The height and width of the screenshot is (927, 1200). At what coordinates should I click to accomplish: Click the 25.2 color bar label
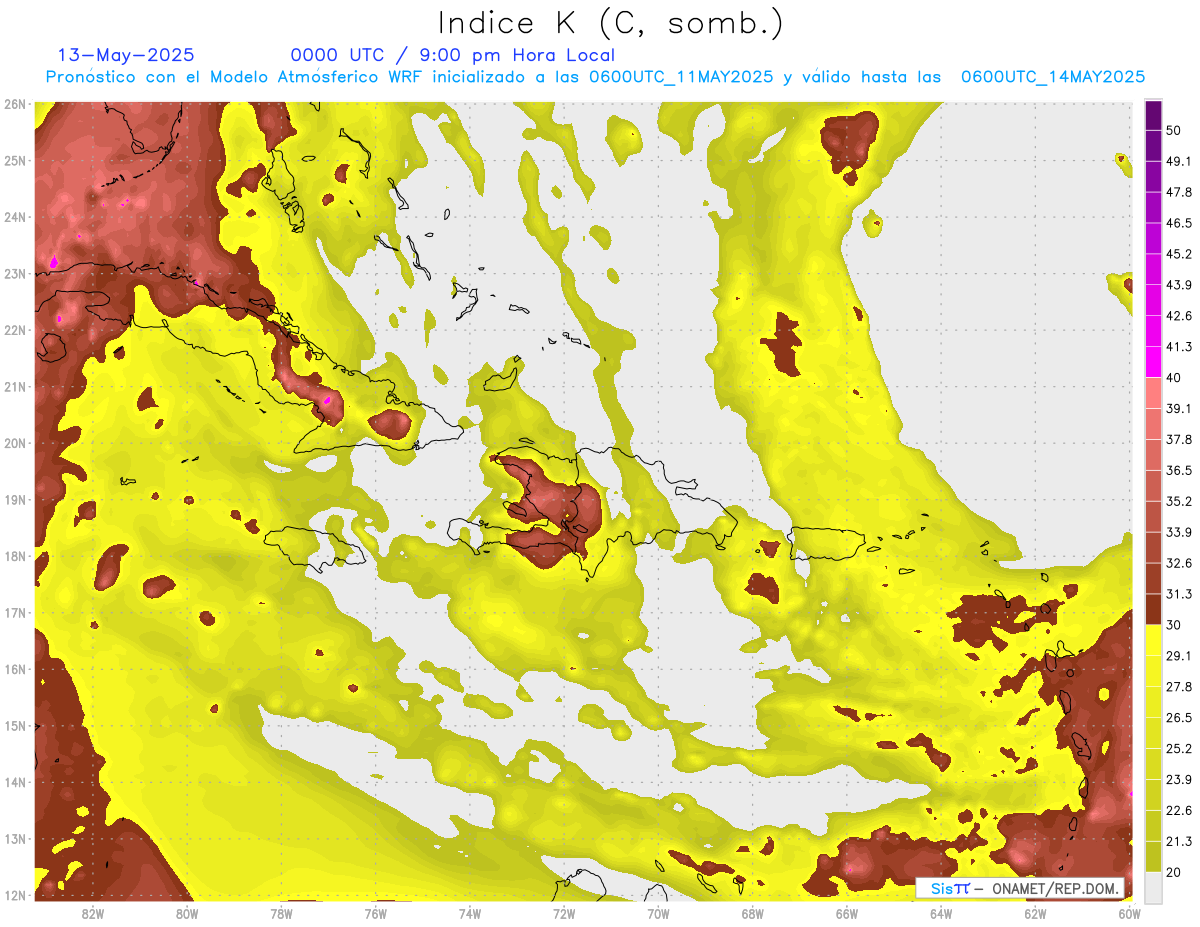(x=1180, y=748)
